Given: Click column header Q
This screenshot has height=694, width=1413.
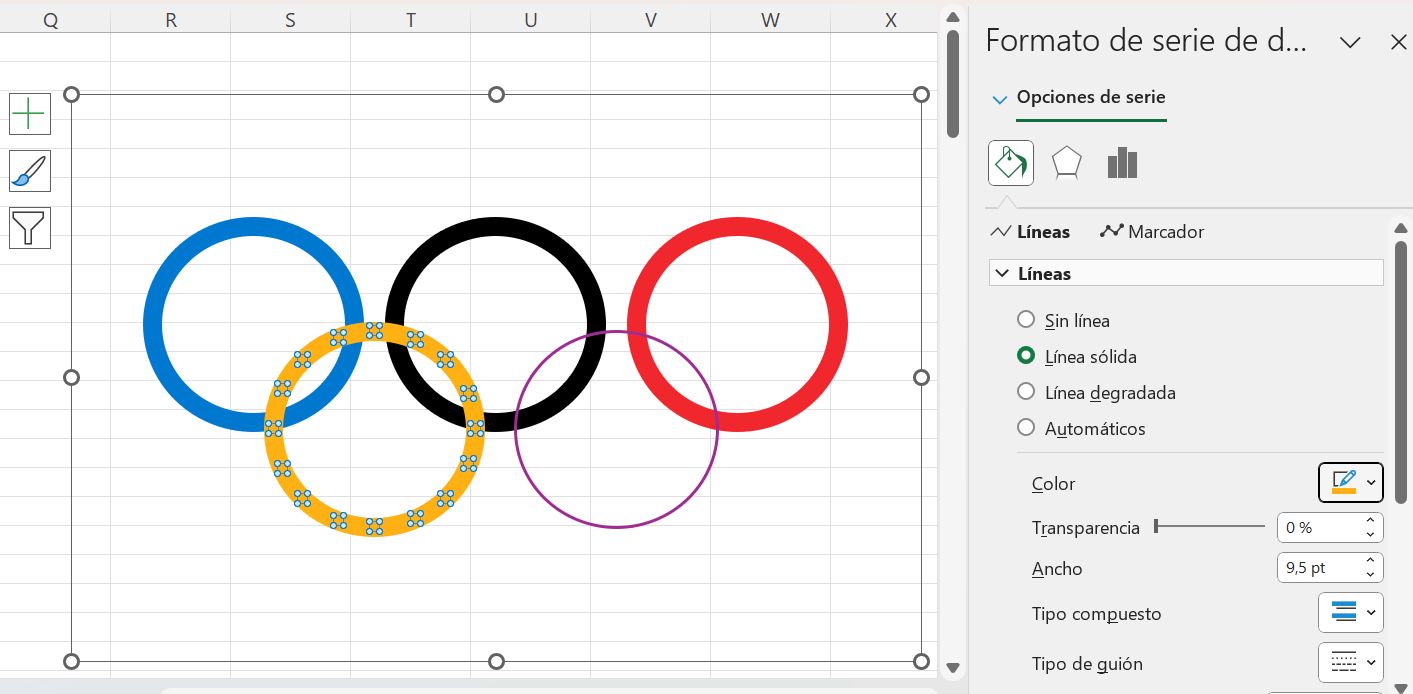Looking at the screenshot, I should tap(50, 19).
